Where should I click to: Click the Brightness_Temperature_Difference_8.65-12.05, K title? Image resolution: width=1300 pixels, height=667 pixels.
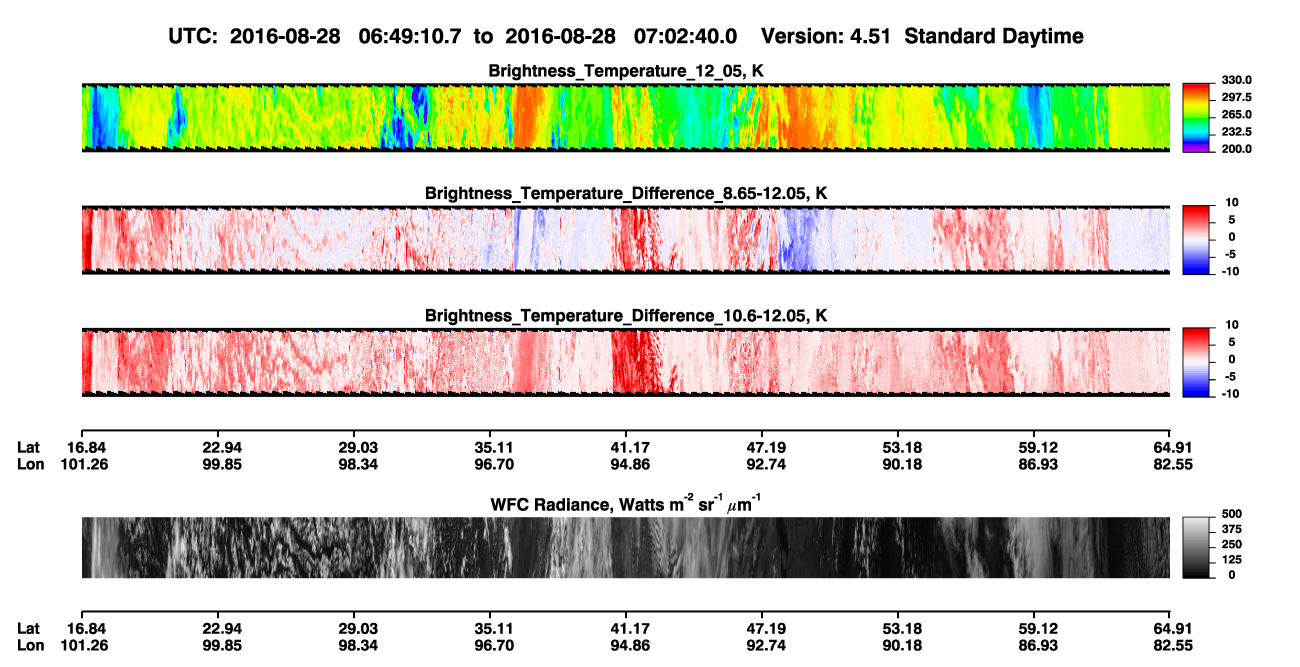coord(626,193)
